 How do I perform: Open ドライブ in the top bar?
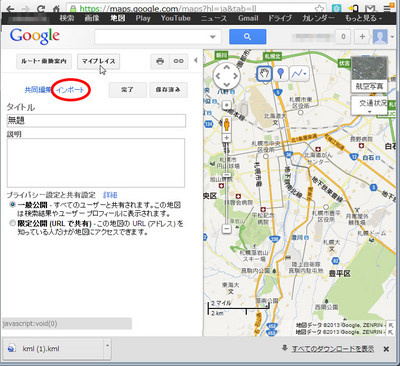pyautogui.click(x=280, y=18)
